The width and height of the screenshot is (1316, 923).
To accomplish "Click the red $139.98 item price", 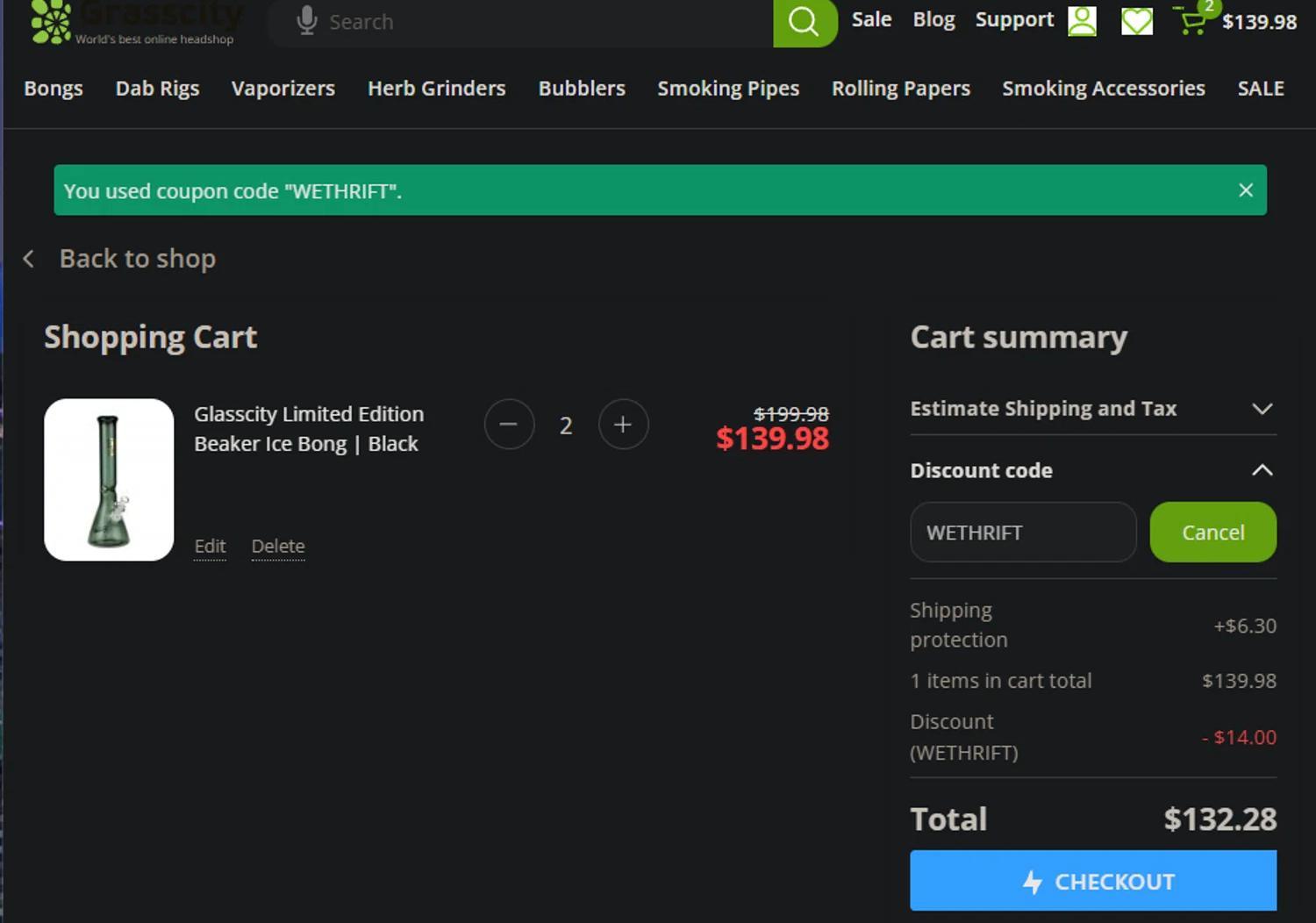I will pos(772,438).
